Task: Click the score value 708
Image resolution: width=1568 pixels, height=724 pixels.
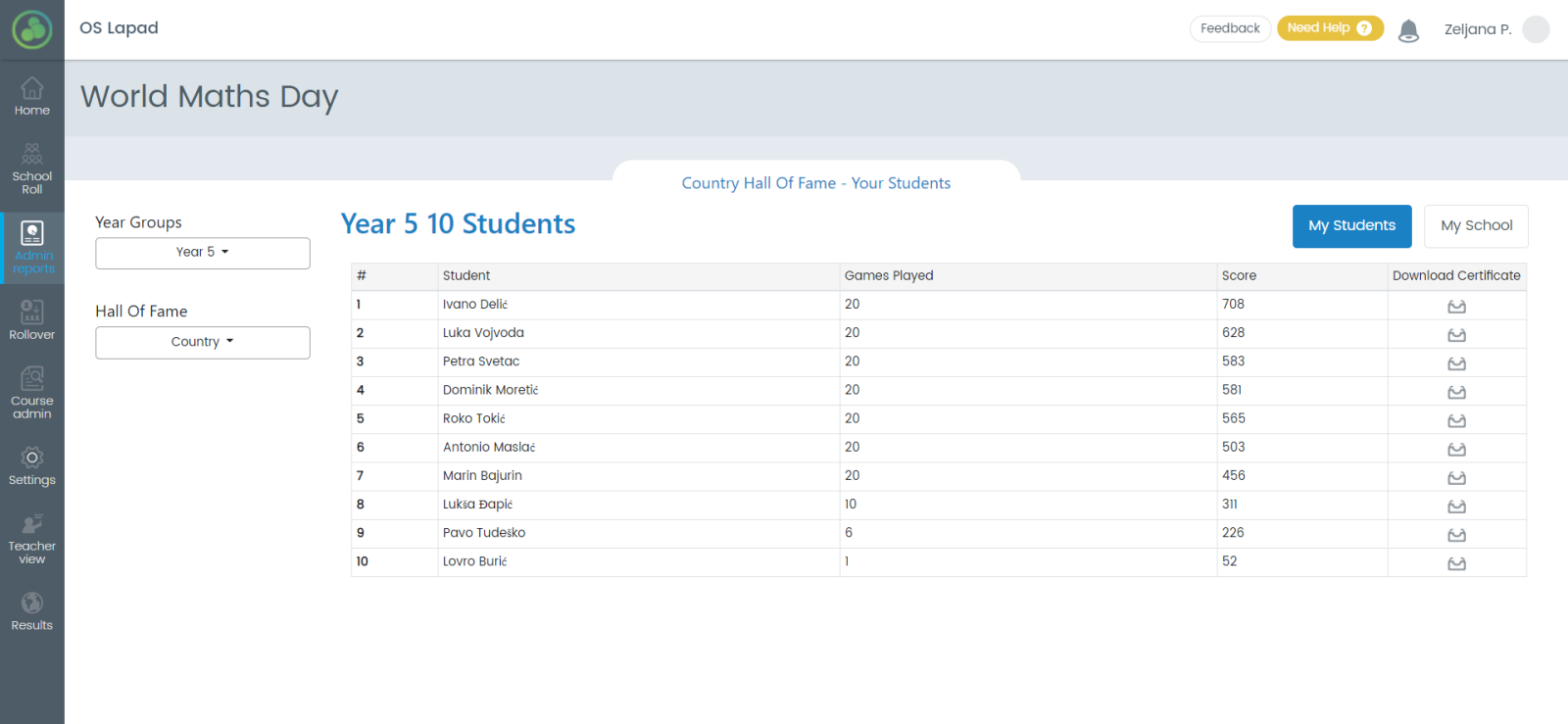Action: (x=1233, y=305)
